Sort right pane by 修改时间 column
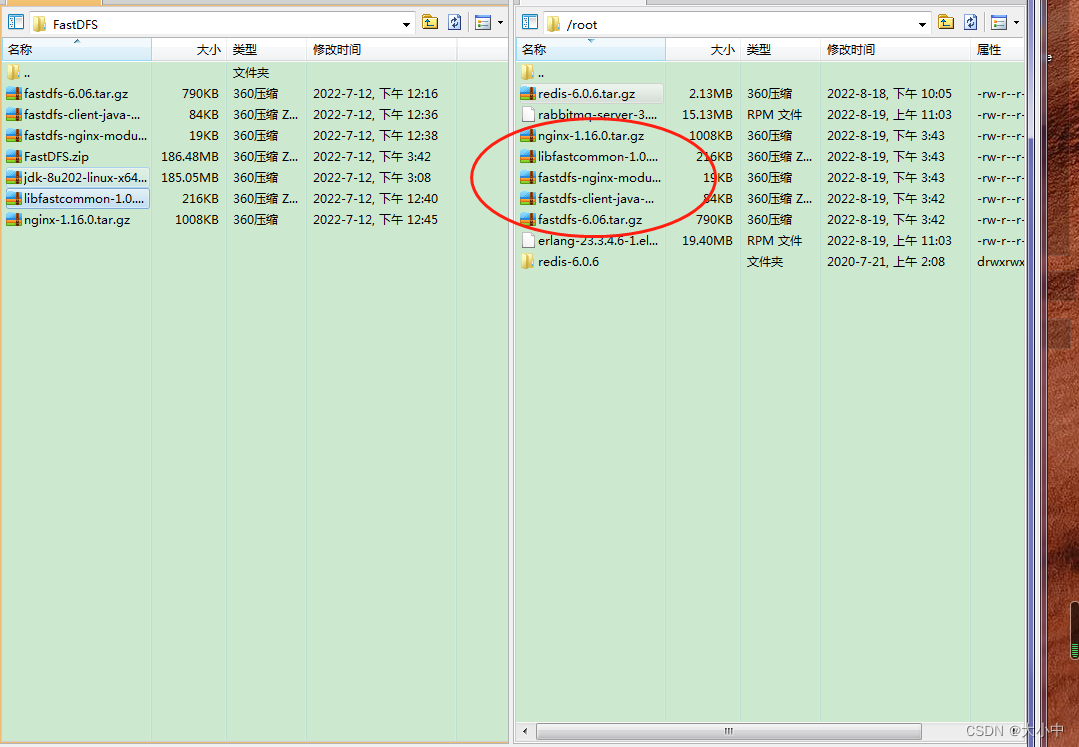Screen dimensions: 1079x747 click(895, 50)
